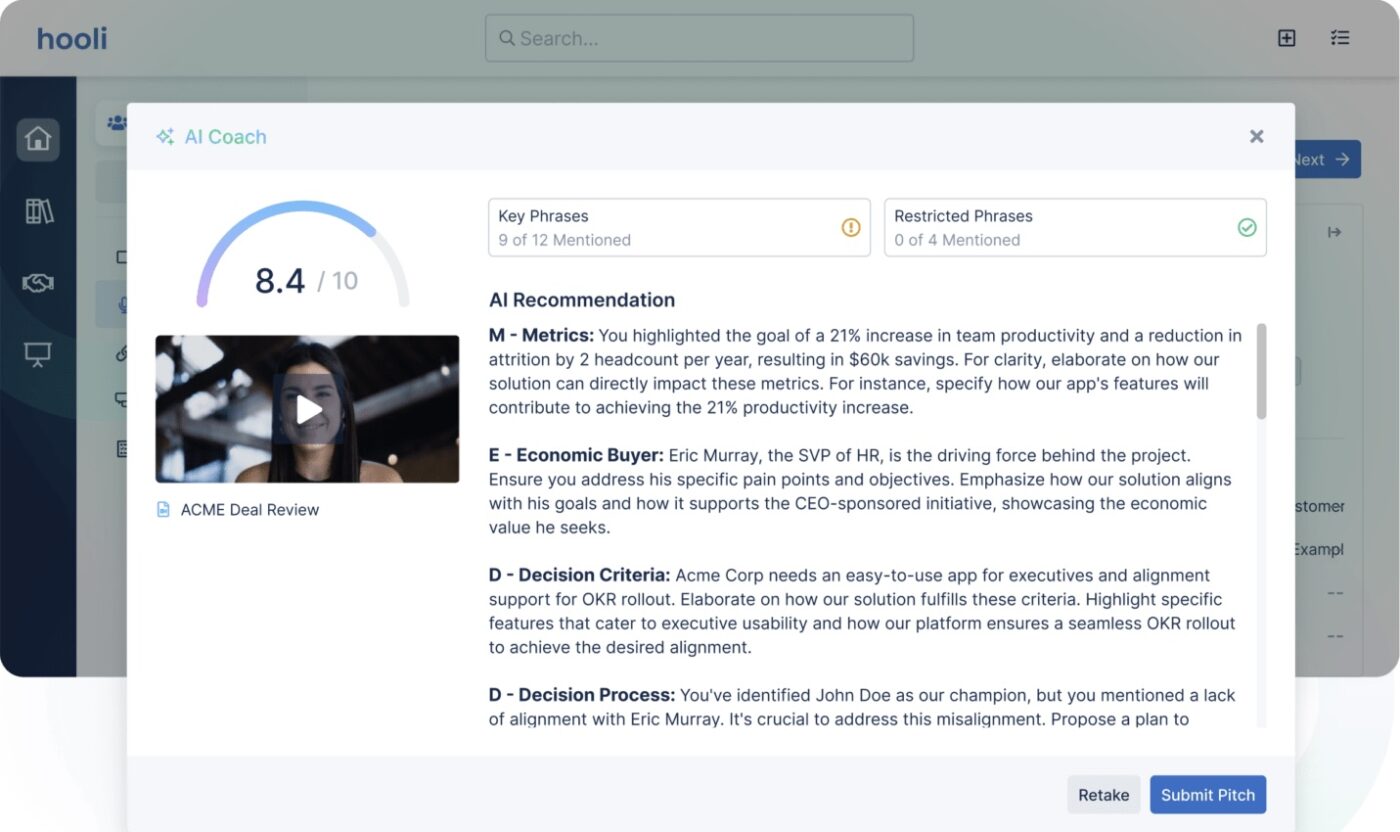Open the presentation screen sidebar icon
This screenshot has height=832, width=1400.
pos(38,355)
